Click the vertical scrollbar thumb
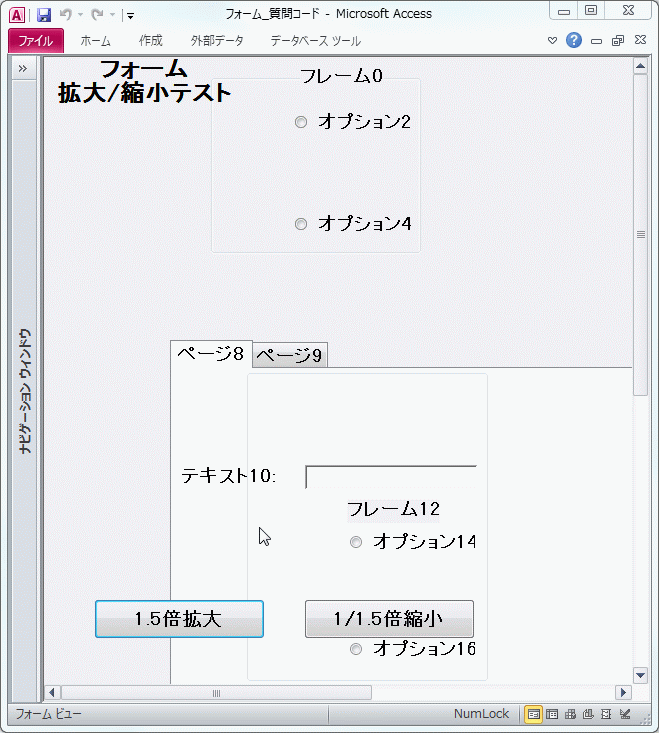Viewport: 659px width, 733px height. point(640,235)
